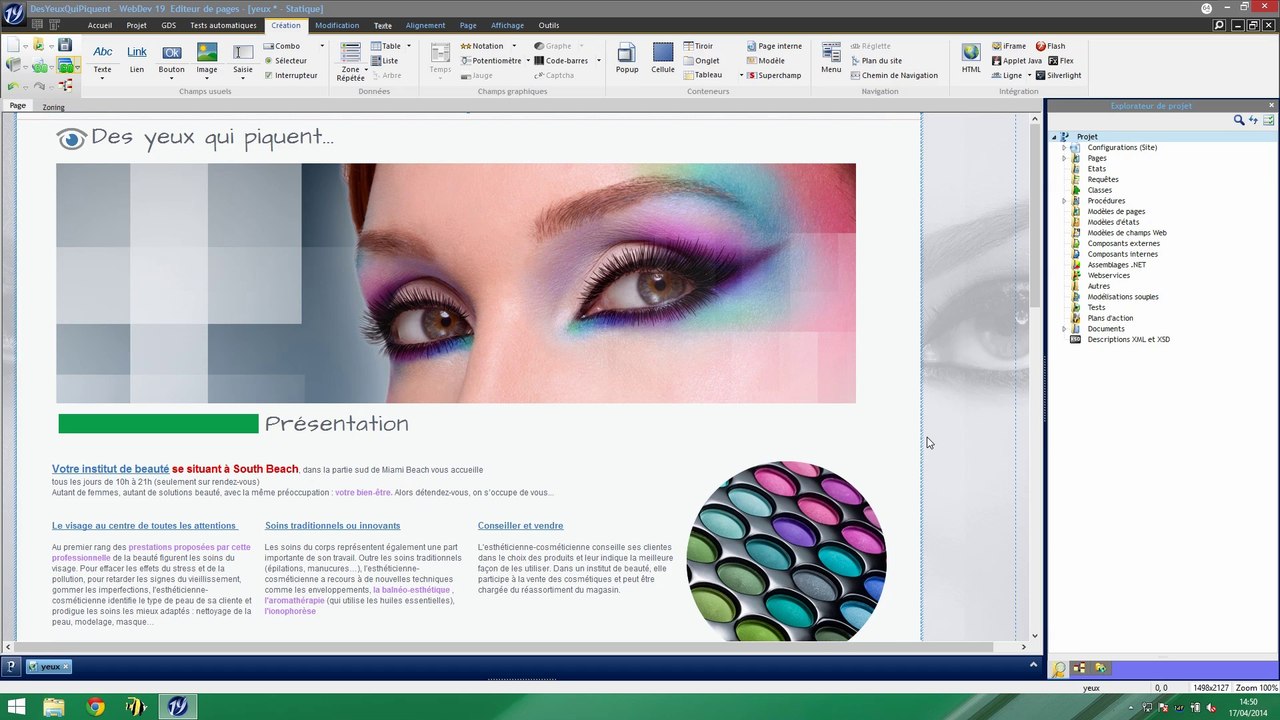Switch to the Zoning view tab
This screenshot has width=1280, height=720.
point(53,107)
